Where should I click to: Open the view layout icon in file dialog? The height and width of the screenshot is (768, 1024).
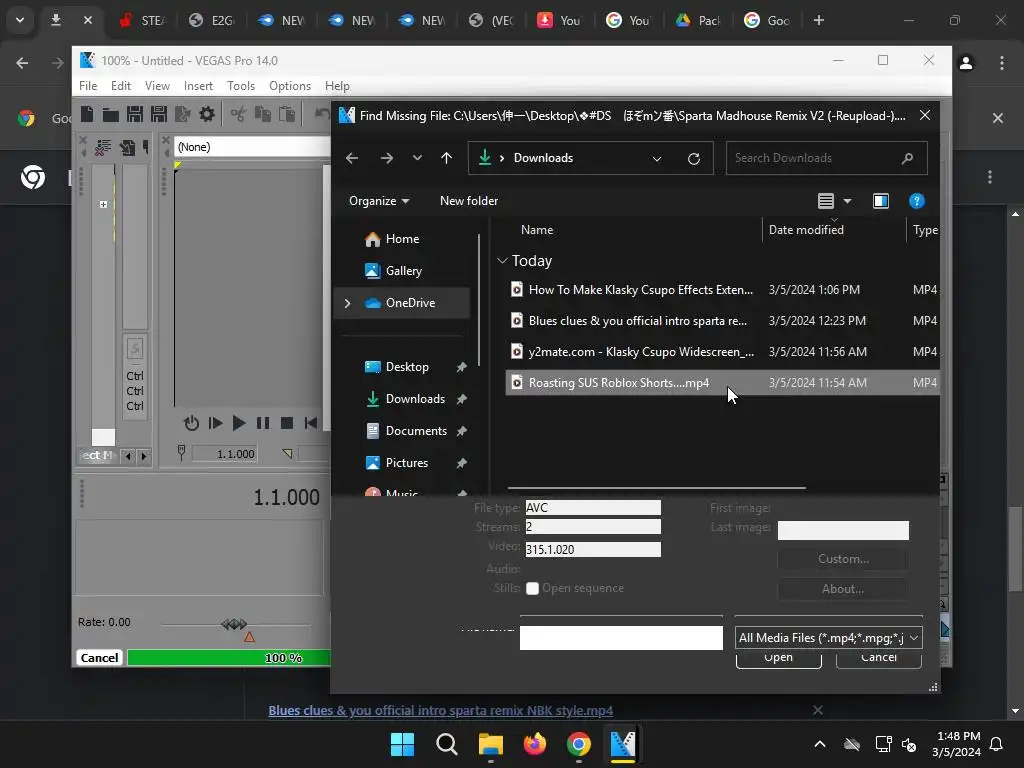click(x=826, y=201)
